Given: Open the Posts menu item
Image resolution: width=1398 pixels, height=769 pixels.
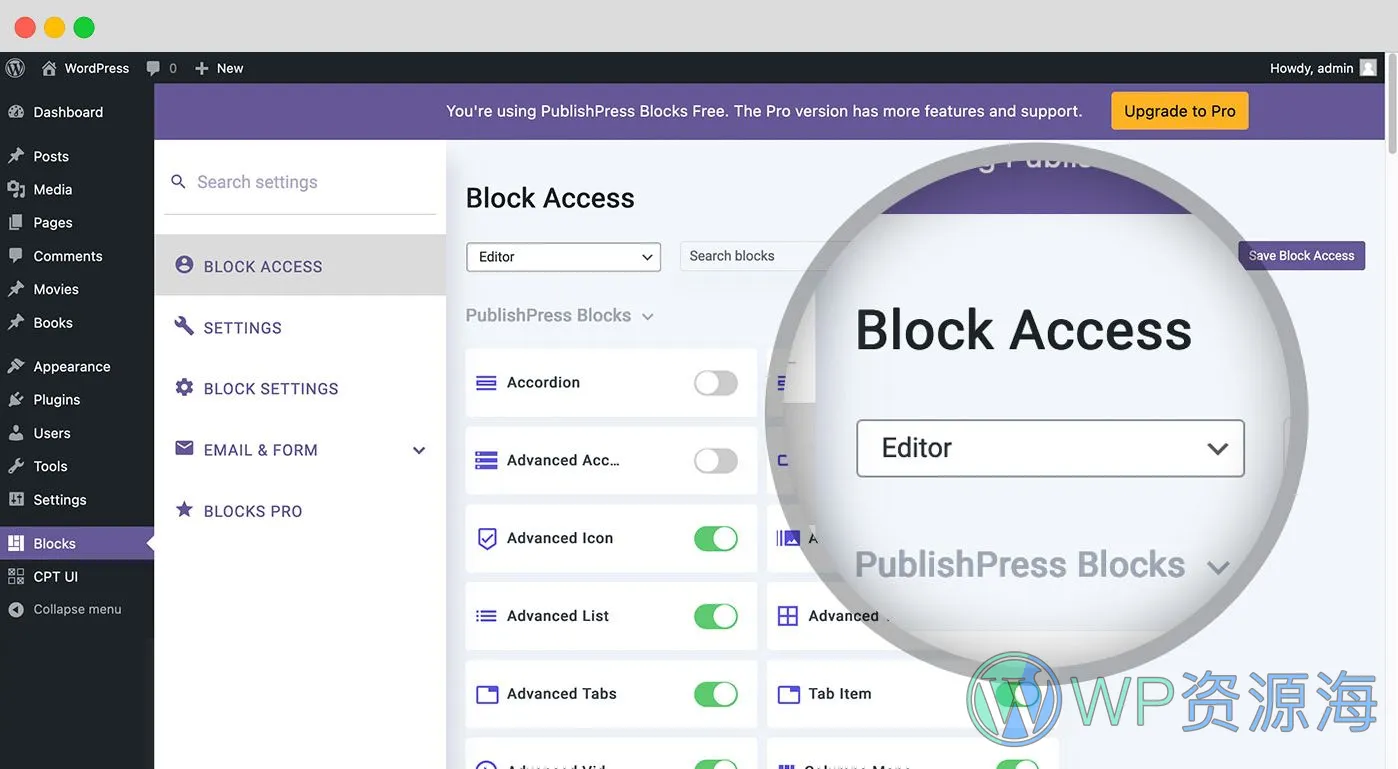Looking at the screenshot, I should coord(77,156).
